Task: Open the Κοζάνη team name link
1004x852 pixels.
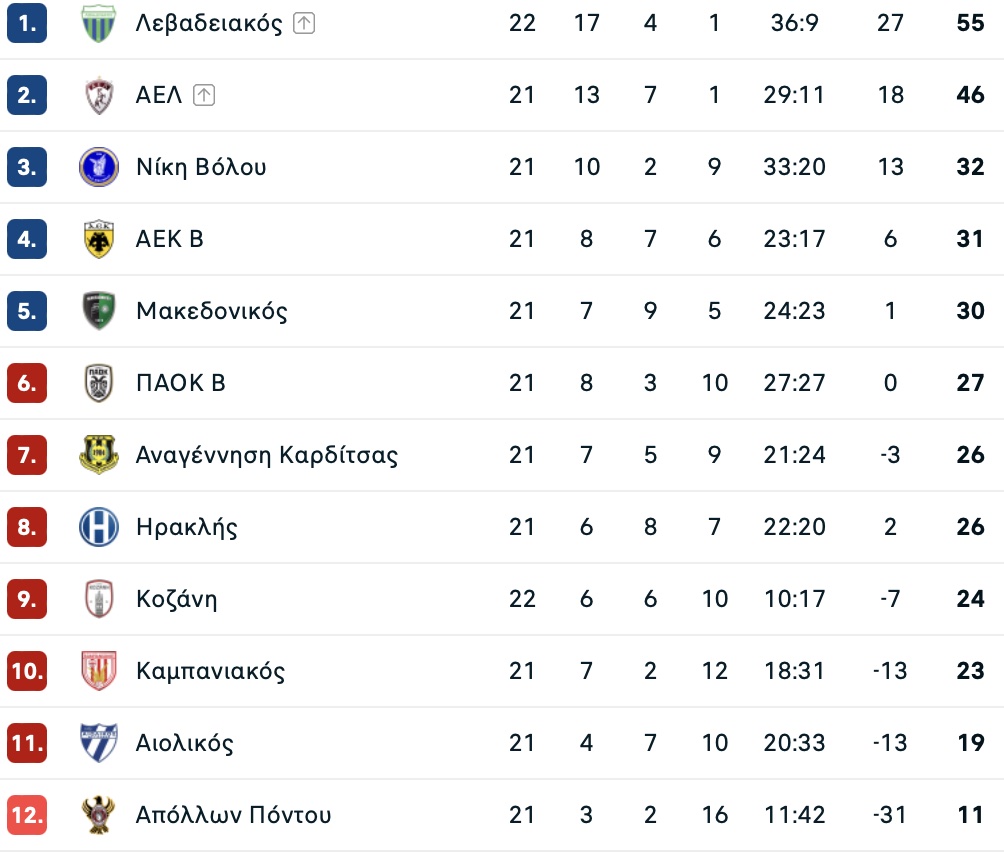Action: tap(177, 599)
